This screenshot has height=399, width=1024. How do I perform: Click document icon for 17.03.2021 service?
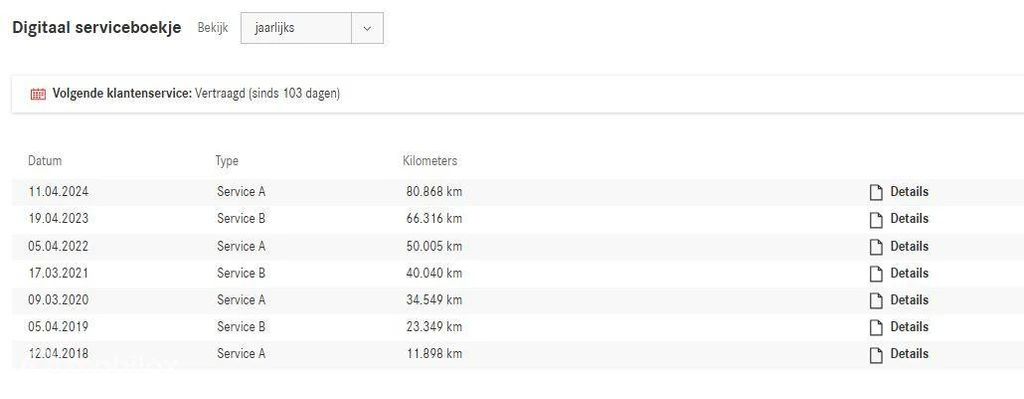click(876, 274)
